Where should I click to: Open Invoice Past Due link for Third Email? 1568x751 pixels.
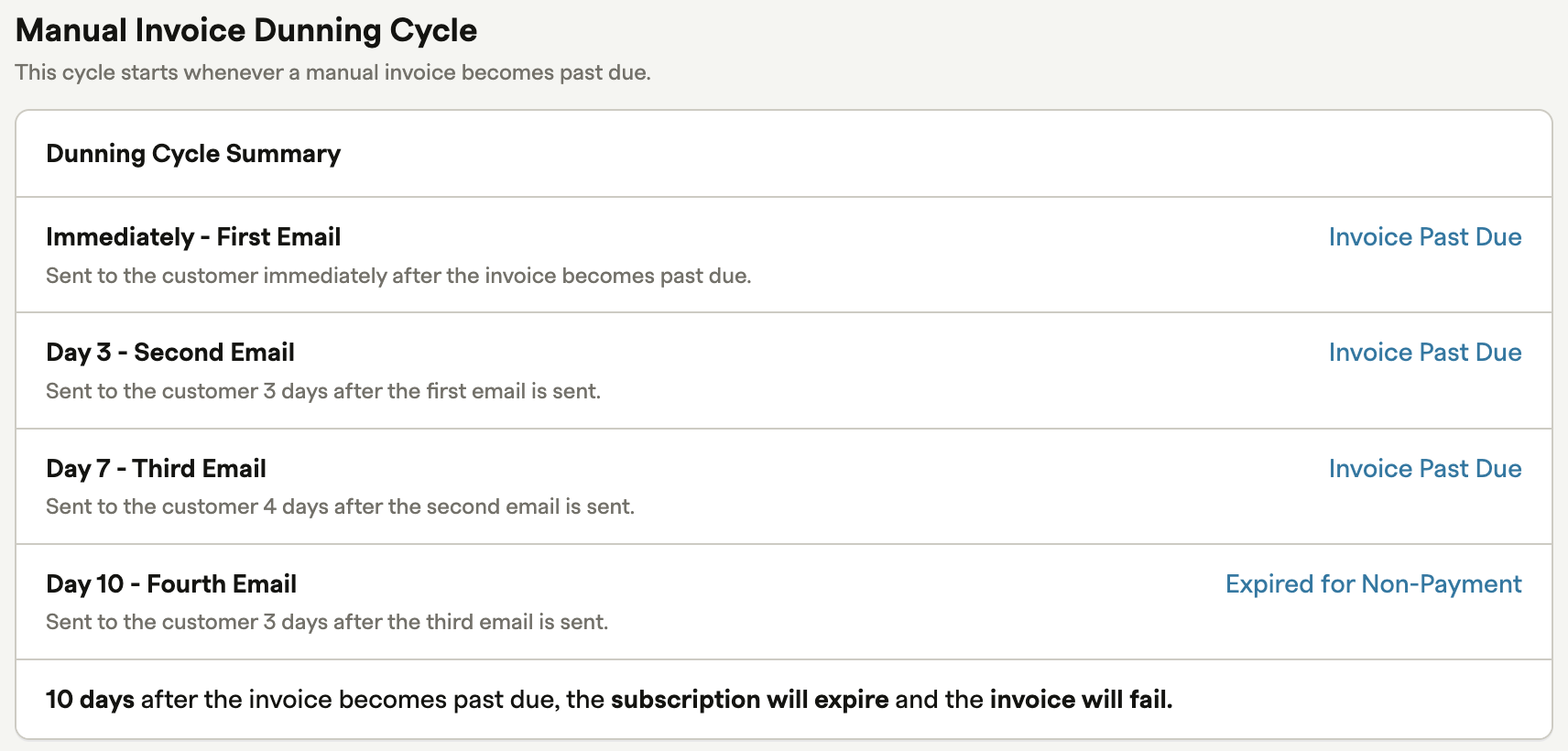[x=1425, y=469]
